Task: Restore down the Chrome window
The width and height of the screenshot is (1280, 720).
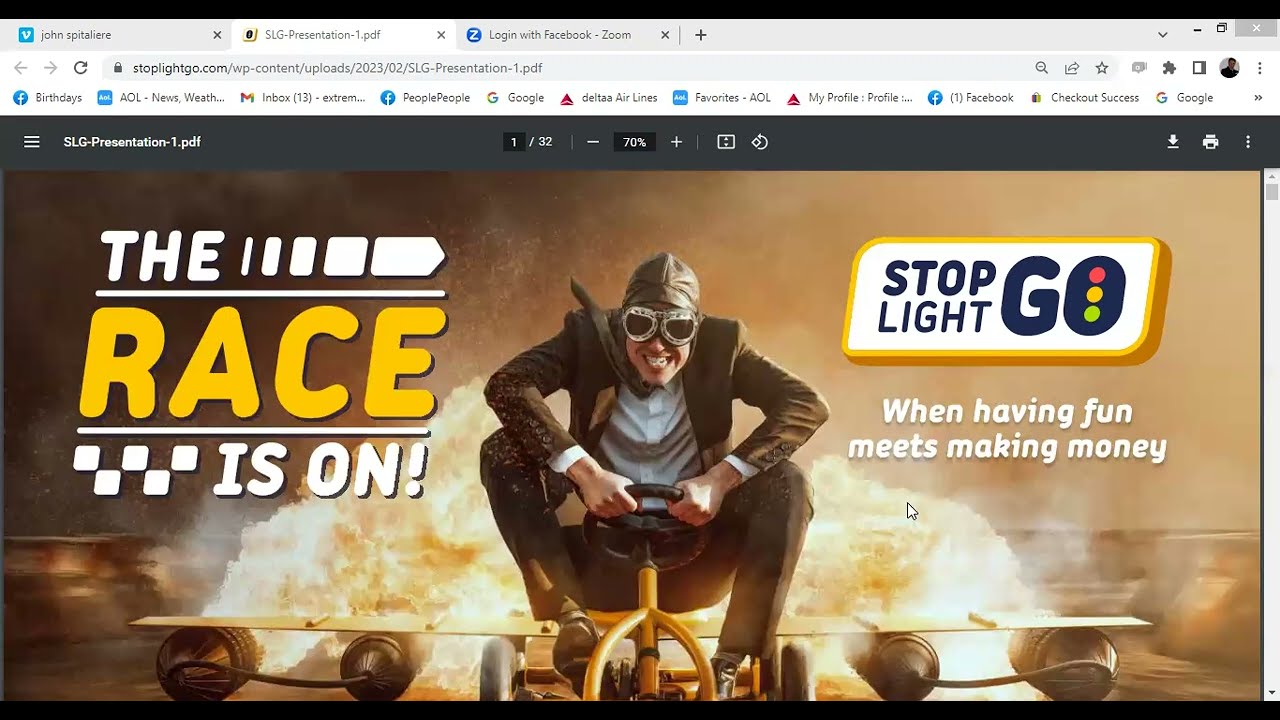Action: coord(1222,29)
